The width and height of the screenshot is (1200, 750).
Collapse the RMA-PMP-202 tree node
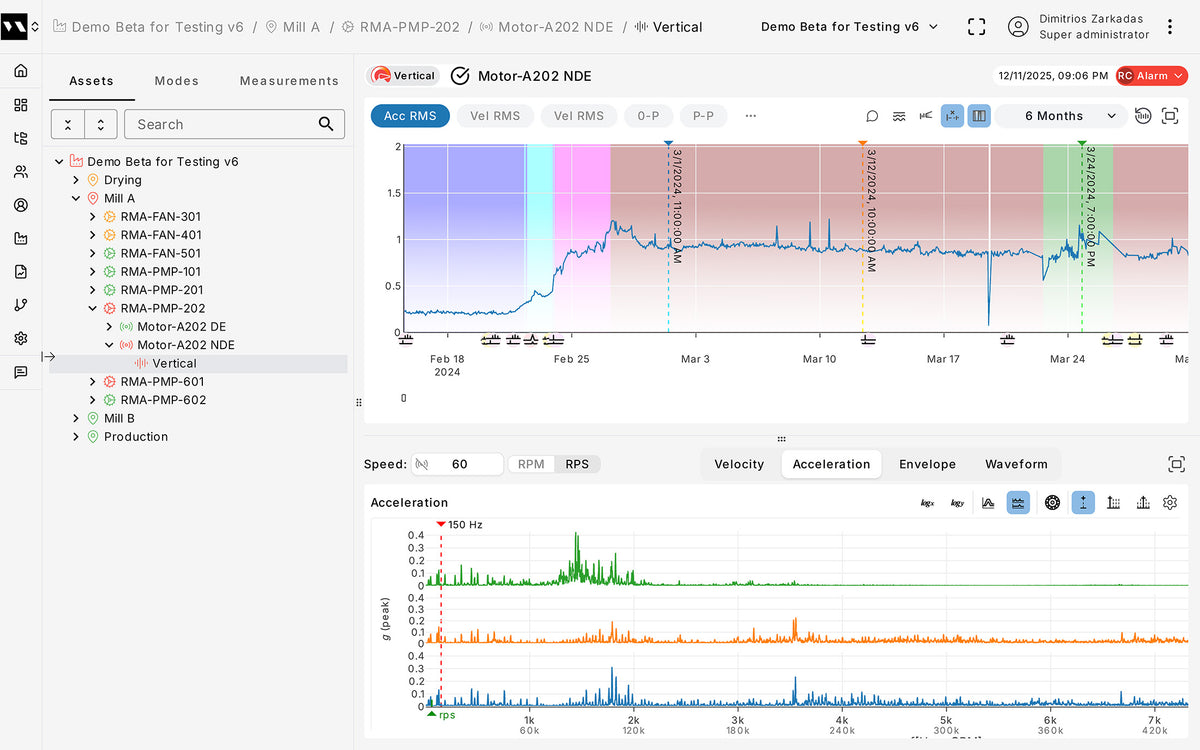point(93,308)
